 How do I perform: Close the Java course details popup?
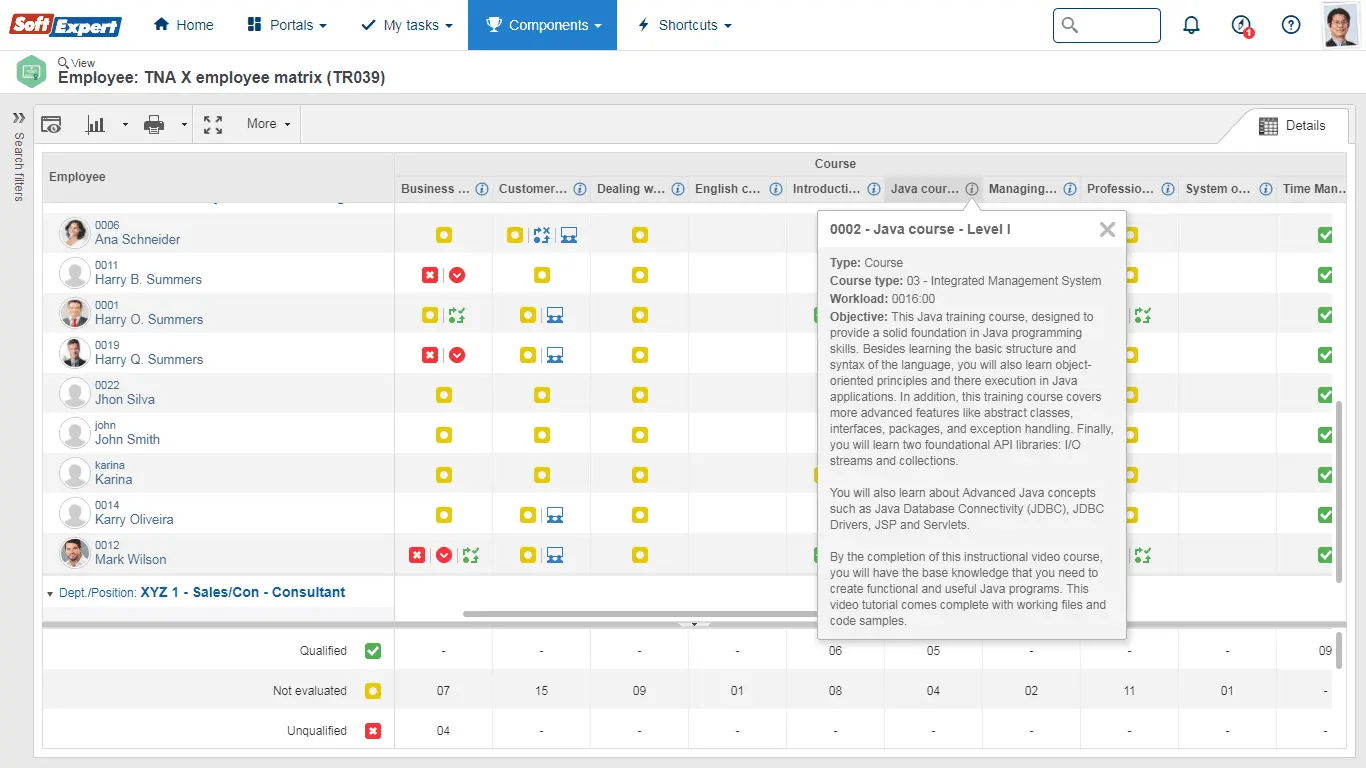click(x=1107, y=229)
